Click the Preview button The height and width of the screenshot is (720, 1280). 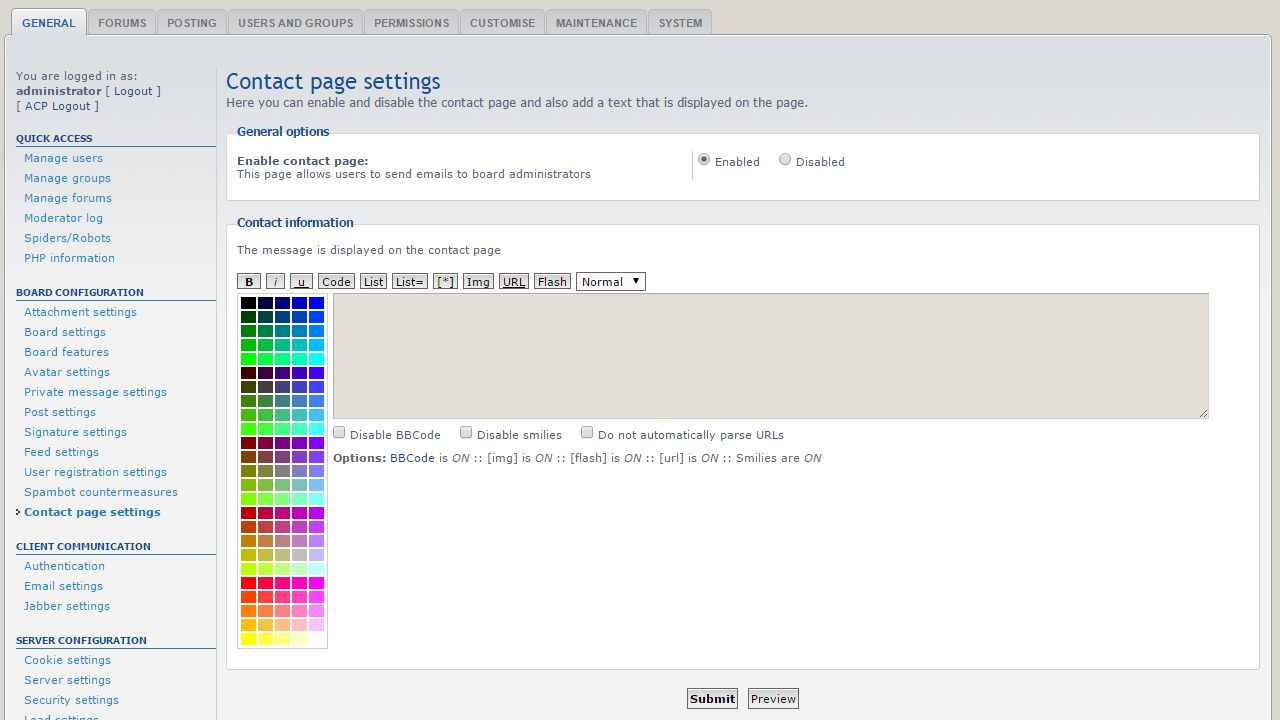point(773,699)
